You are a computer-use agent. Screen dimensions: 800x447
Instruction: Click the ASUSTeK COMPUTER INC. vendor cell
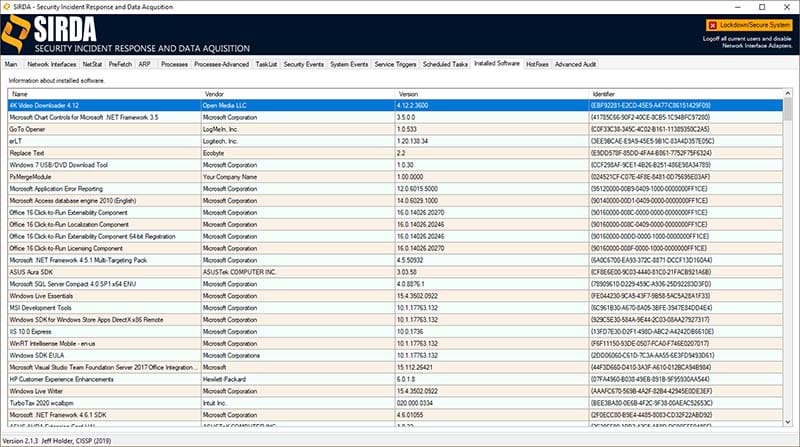(298, 272)
